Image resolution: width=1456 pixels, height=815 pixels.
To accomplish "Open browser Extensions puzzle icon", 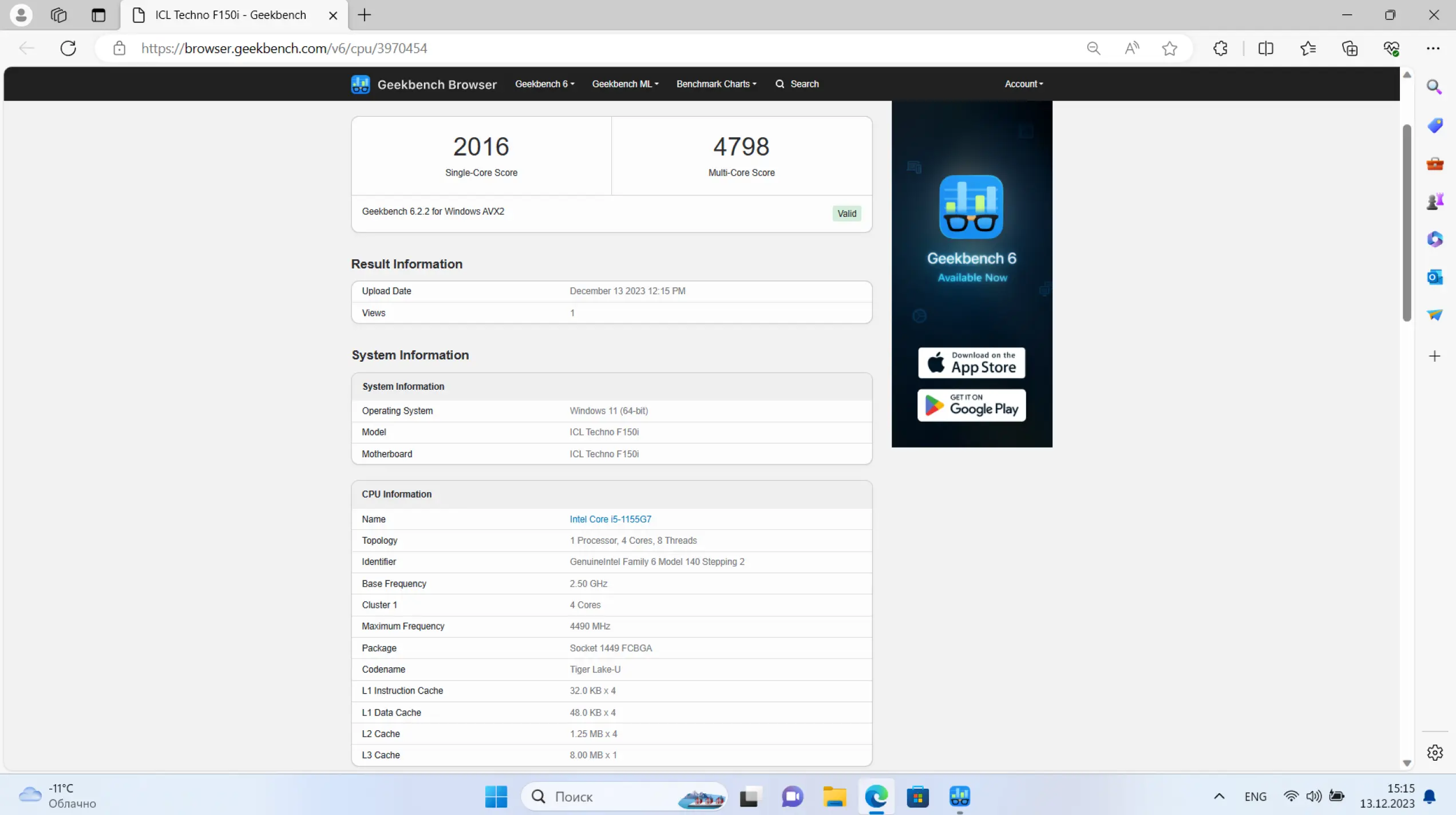I will pos(1220,49).
